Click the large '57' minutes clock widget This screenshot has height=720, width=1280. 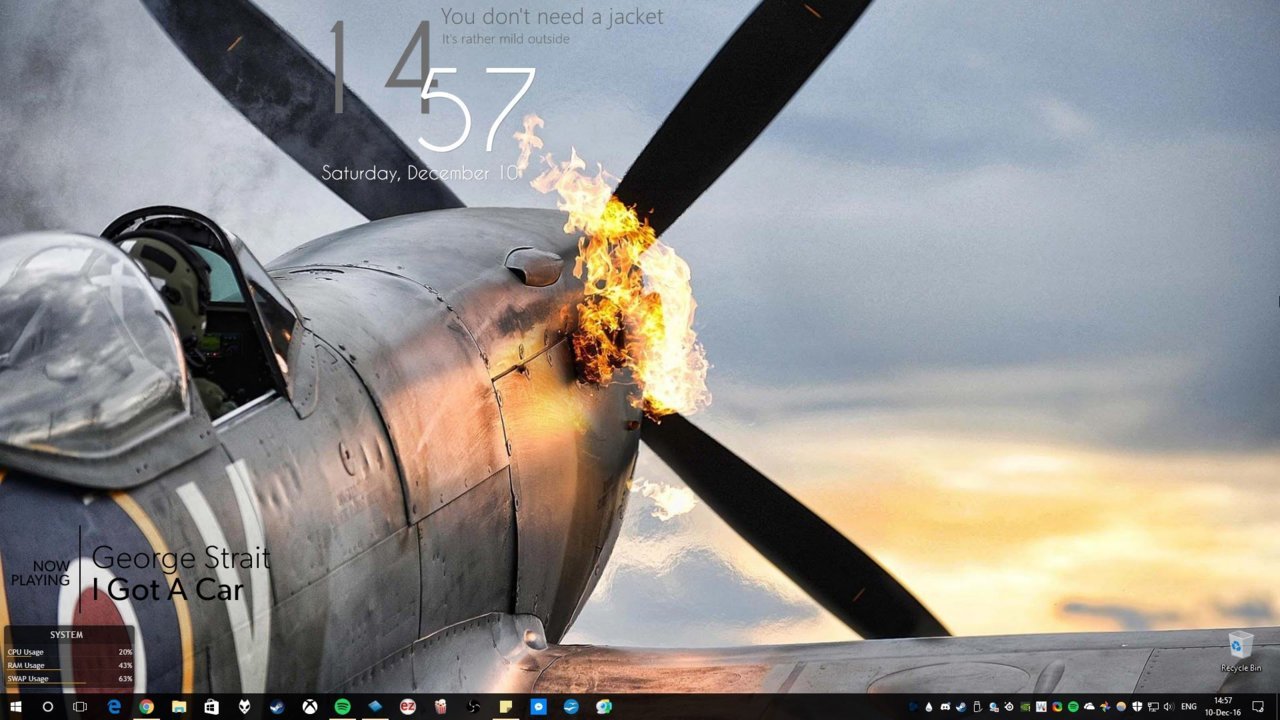[478, 108]
